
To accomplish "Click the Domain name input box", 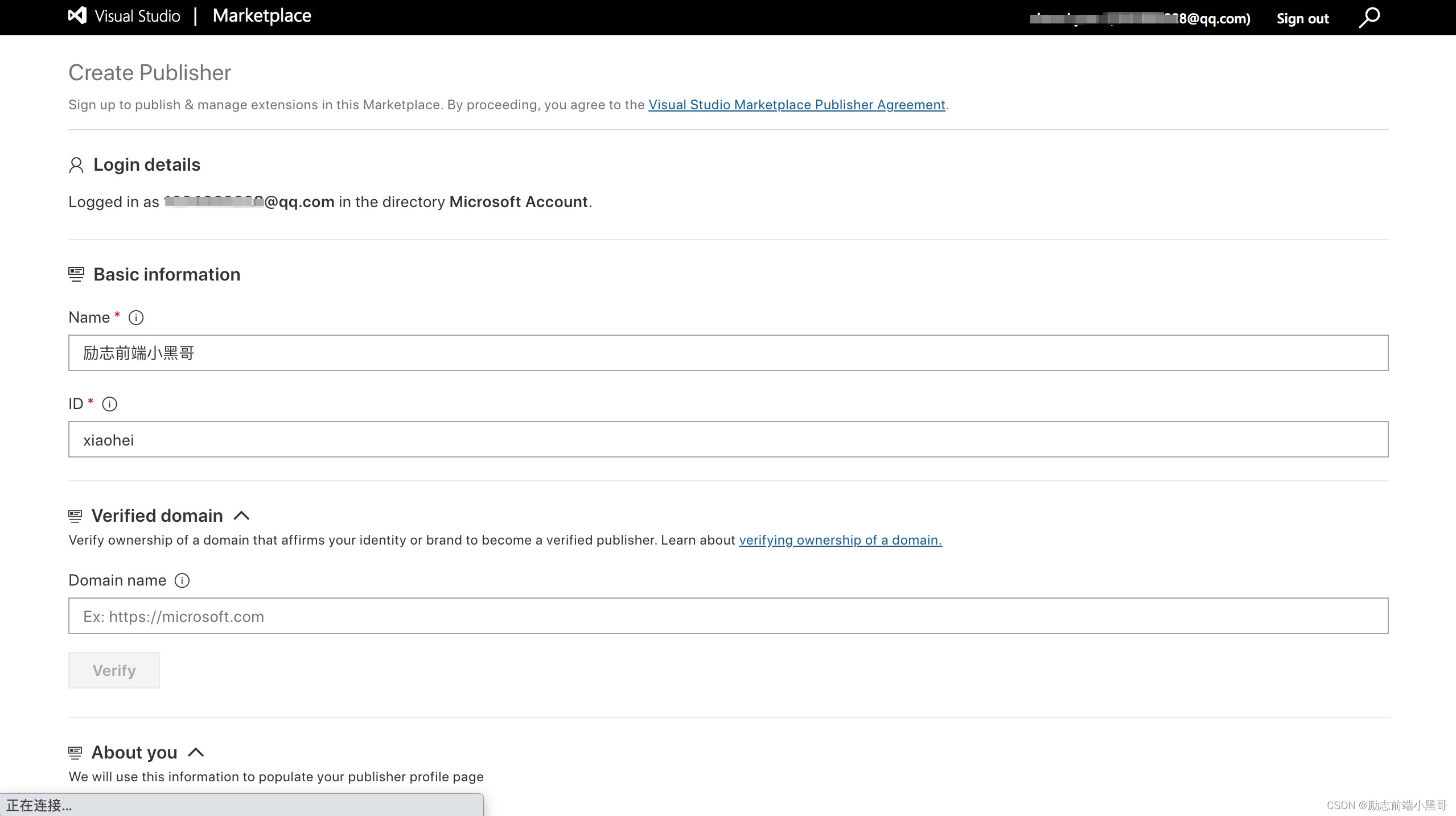I will (x=728, y=616).
